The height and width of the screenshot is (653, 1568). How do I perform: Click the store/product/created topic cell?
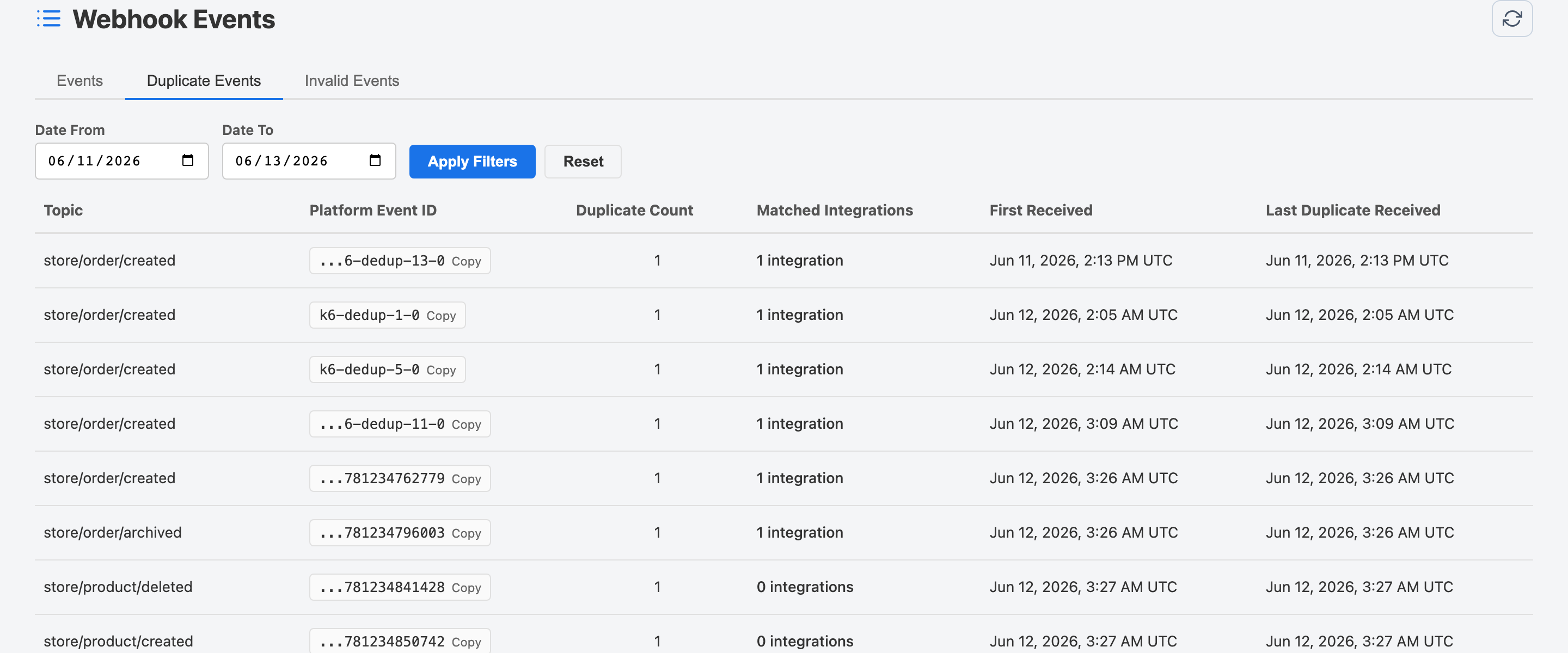point(118,641)
